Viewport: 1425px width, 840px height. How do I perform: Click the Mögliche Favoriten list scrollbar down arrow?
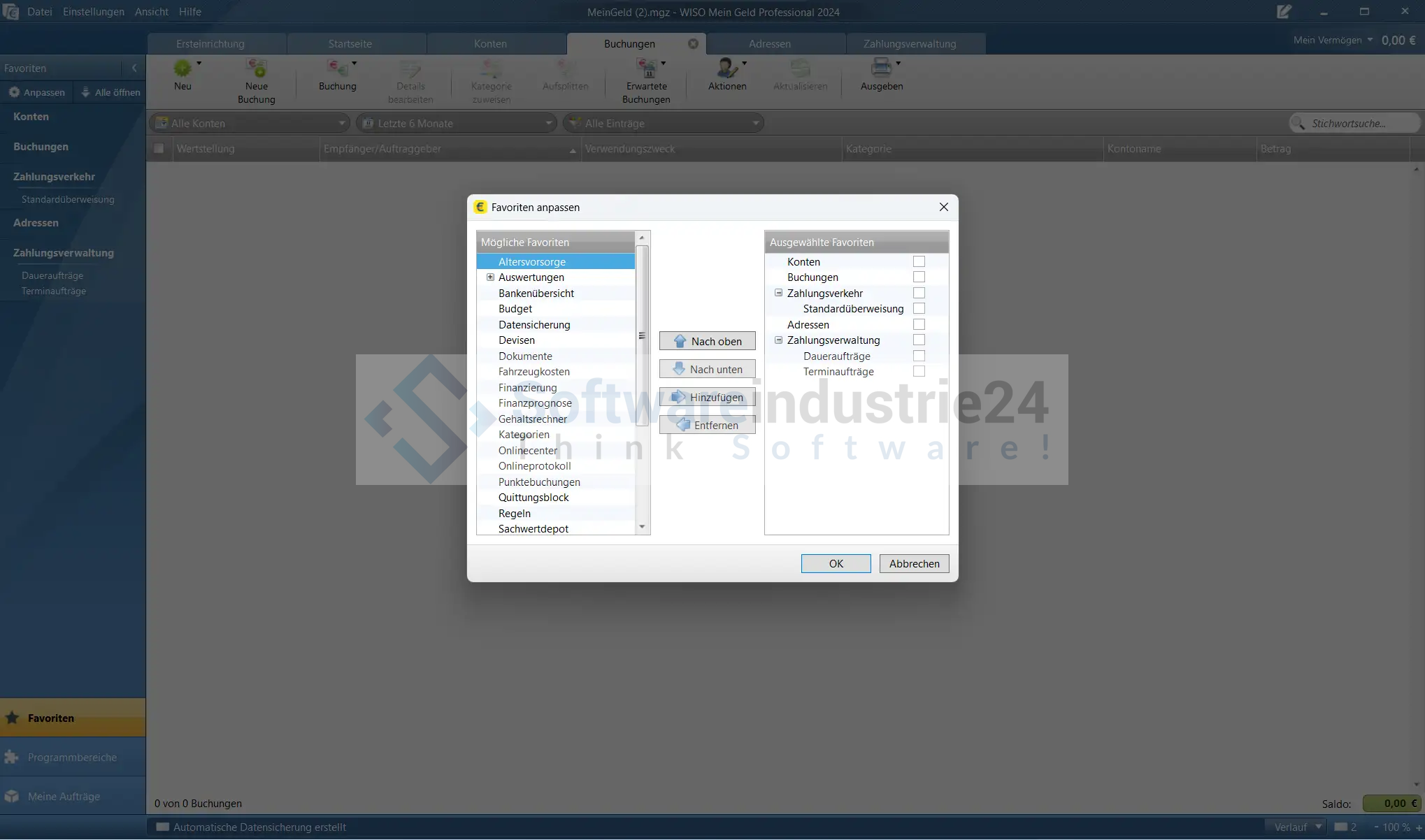(642, 528)
